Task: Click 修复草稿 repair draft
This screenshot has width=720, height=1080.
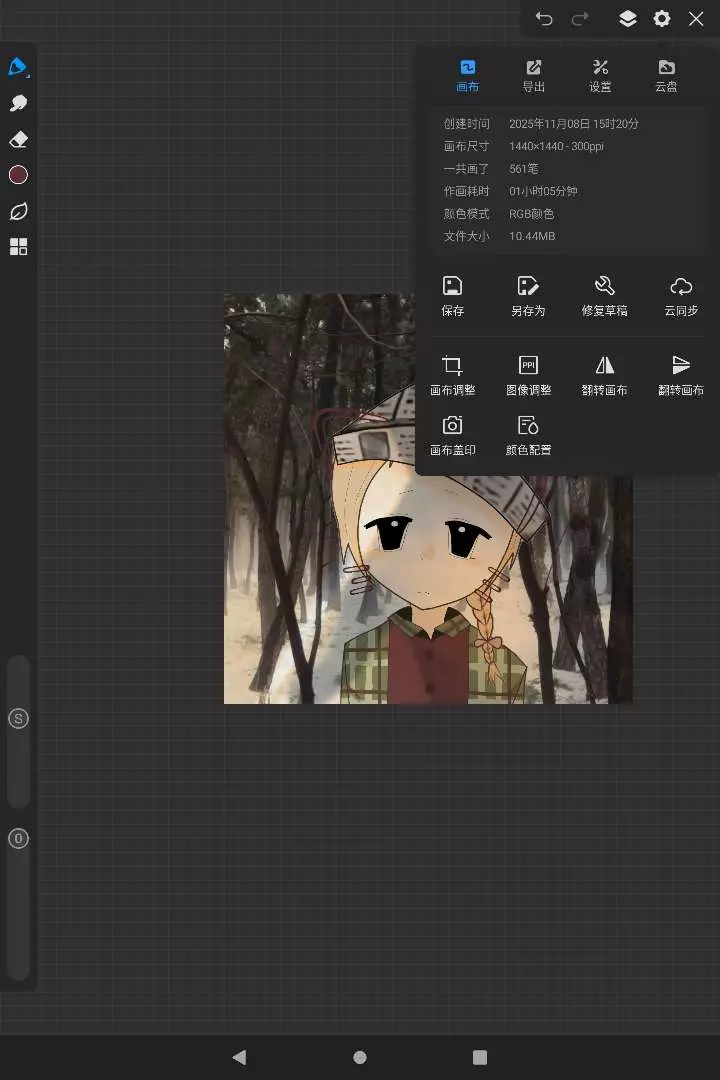Action: pyautogui.click(x=604, y=296)
